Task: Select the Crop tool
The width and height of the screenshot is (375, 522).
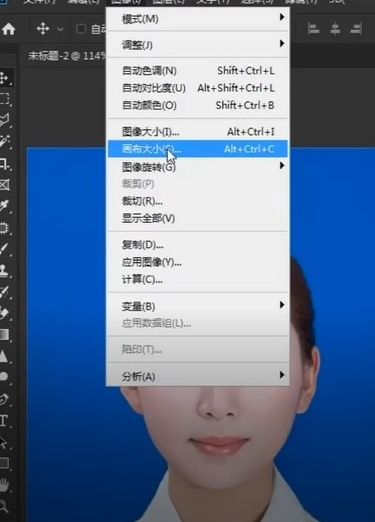Action: pos(5,164)
